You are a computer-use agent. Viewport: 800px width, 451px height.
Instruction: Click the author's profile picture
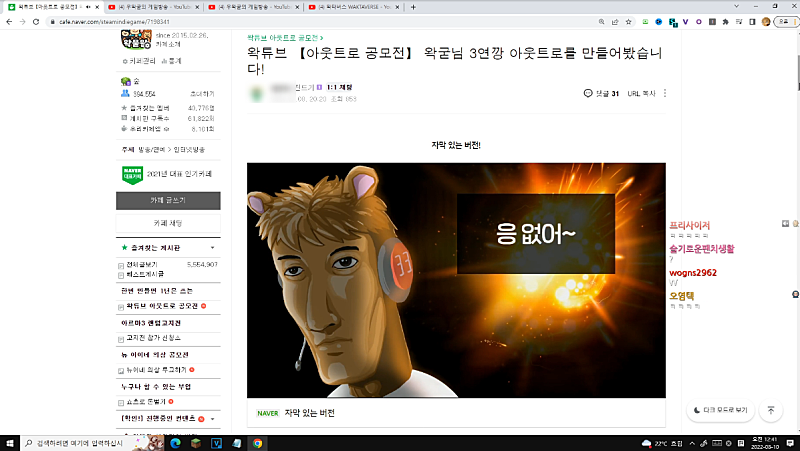[257, 93]
